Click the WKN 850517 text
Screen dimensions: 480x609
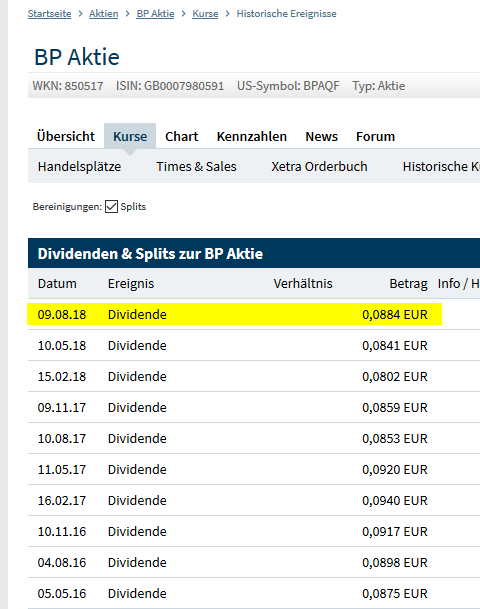68,86
